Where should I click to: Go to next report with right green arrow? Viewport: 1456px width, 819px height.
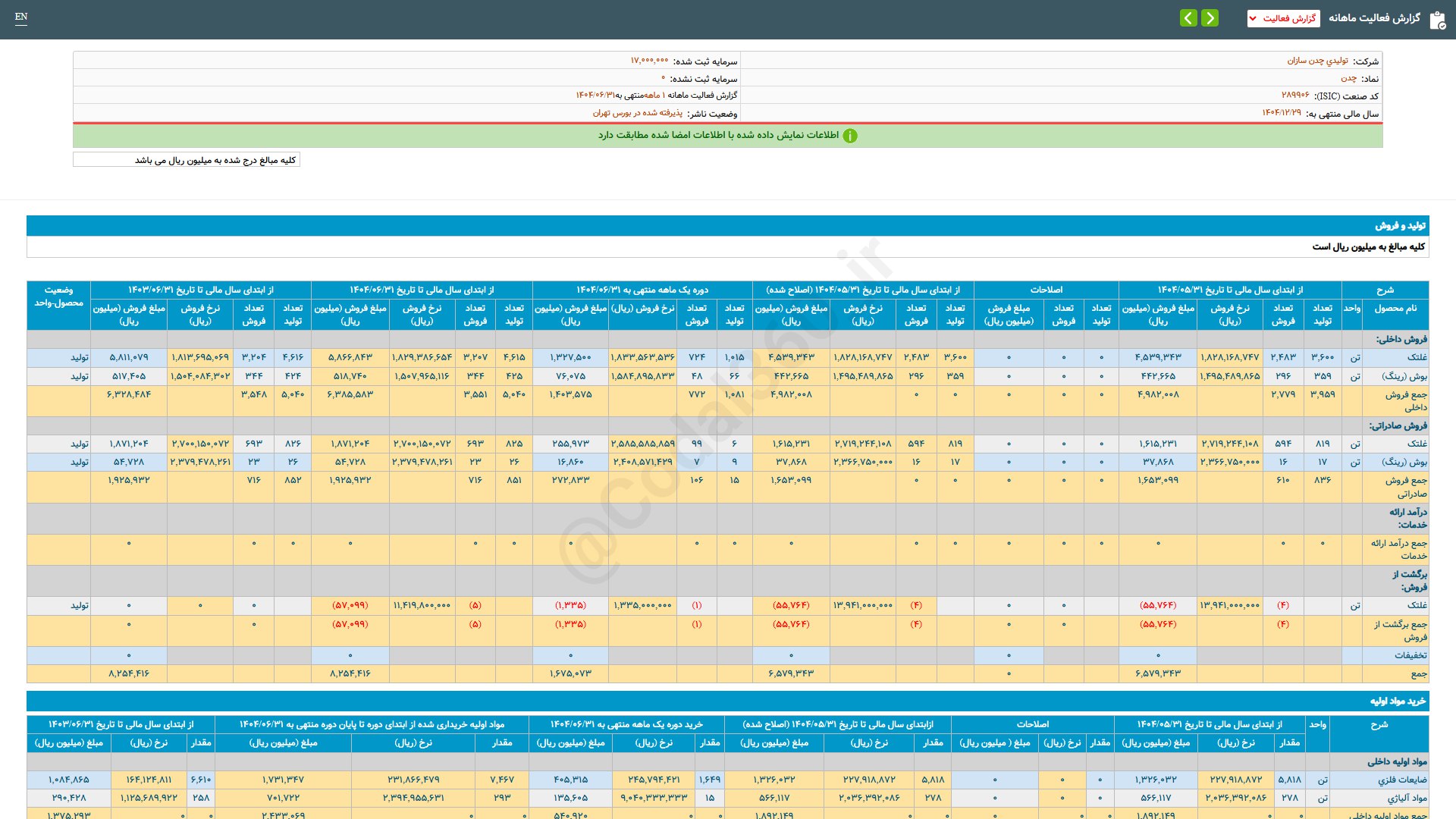point(1210,17)
